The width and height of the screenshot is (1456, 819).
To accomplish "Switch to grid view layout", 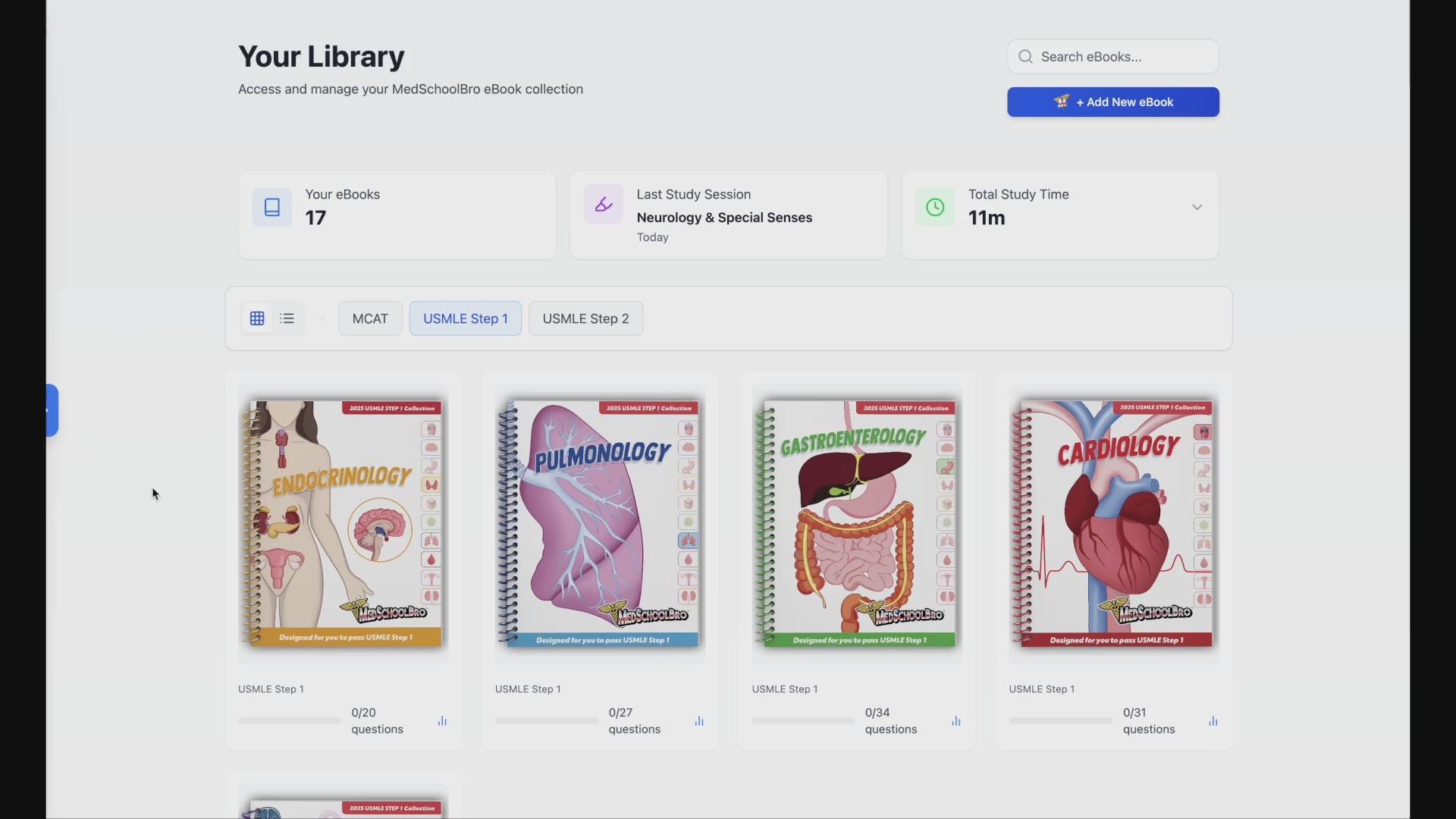I will click(x=257, y=318).
